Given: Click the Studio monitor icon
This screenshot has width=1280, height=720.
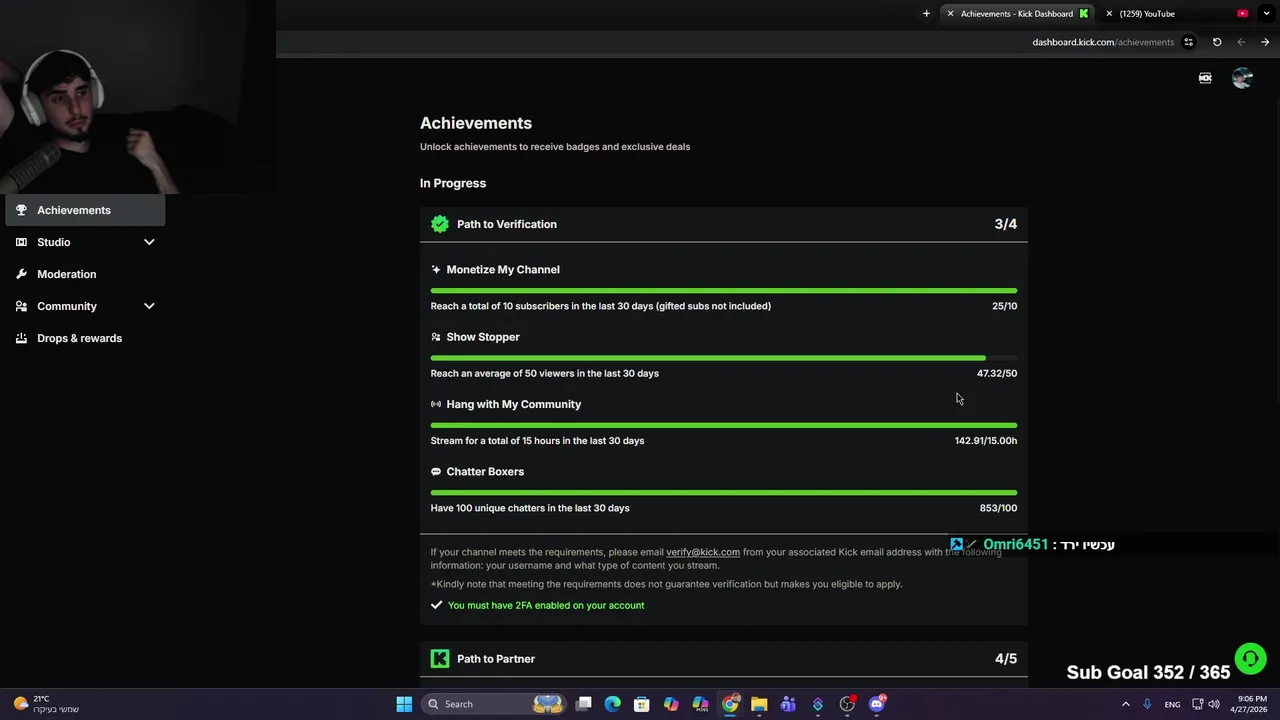Looking at the screenshot, I should 21,242.
